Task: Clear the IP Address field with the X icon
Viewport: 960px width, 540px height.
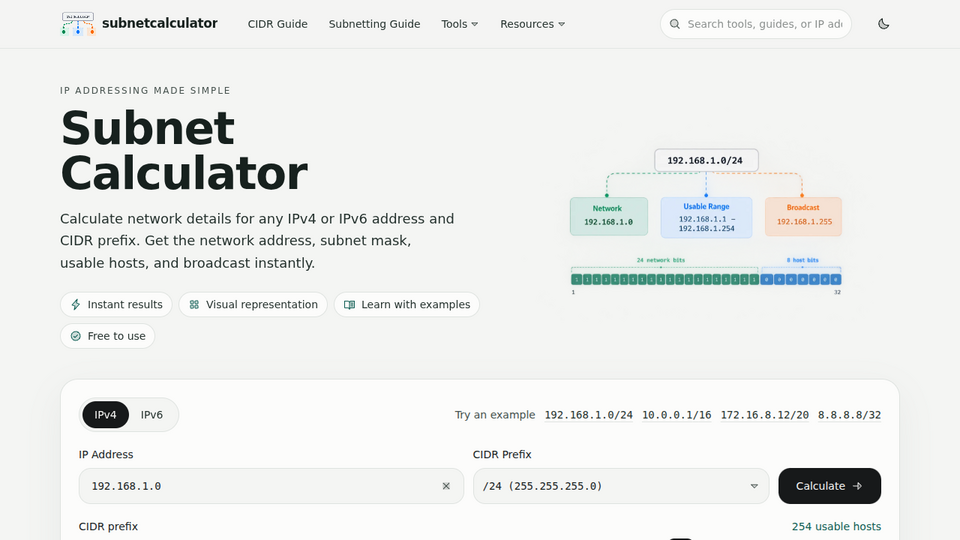Action: (446, 486)
